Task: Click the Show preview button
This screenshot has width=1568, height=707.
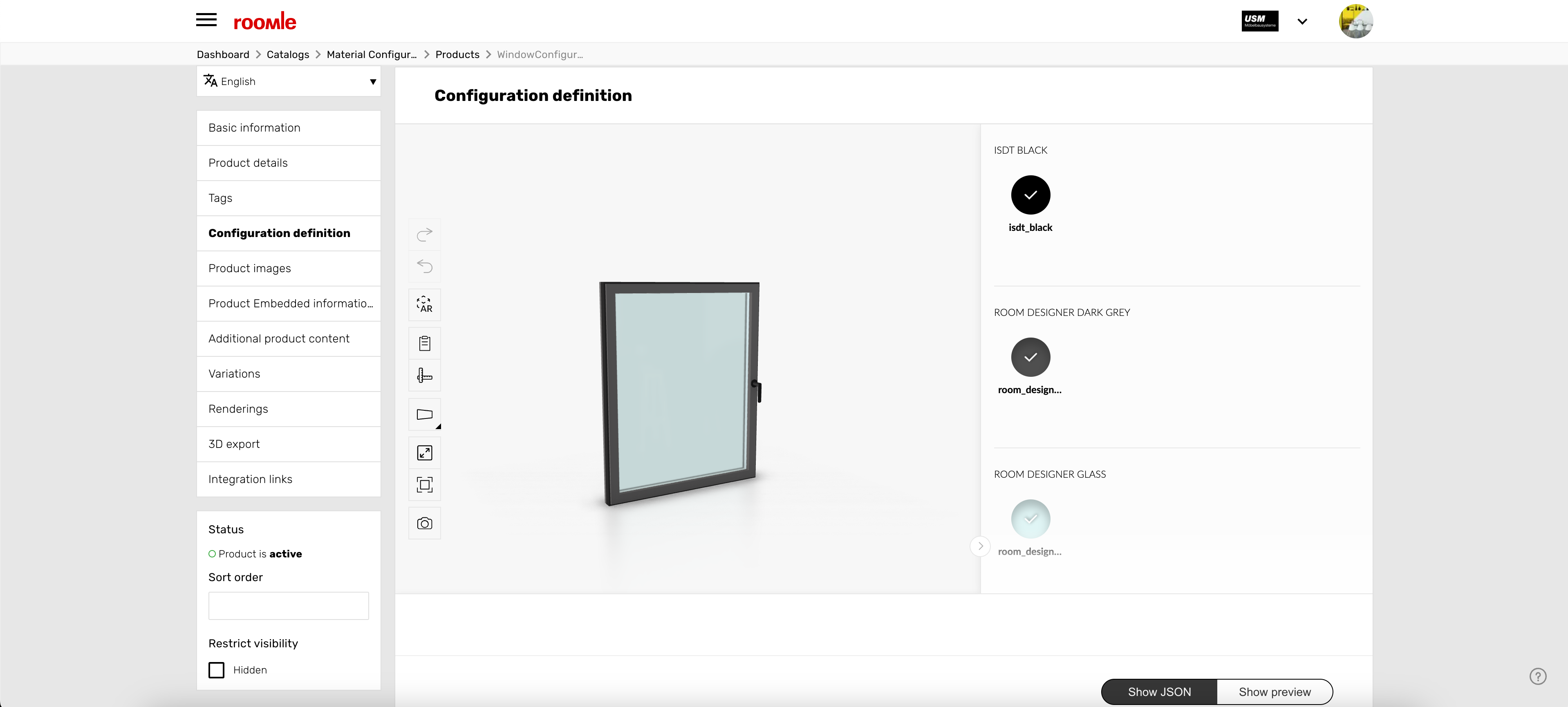Action: 1275,692
